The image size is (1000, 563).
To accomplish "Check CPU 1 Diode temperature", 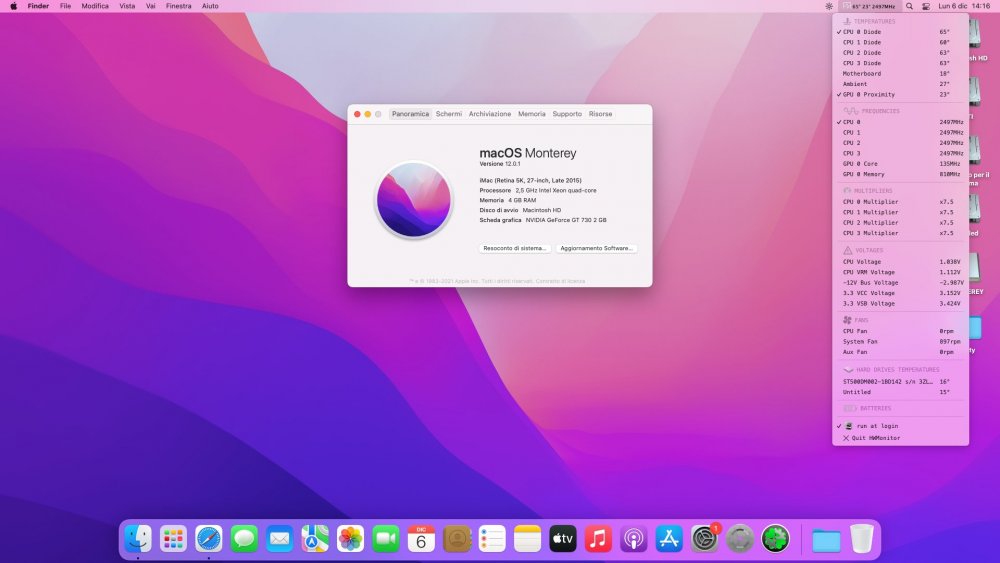I will 900,42.
